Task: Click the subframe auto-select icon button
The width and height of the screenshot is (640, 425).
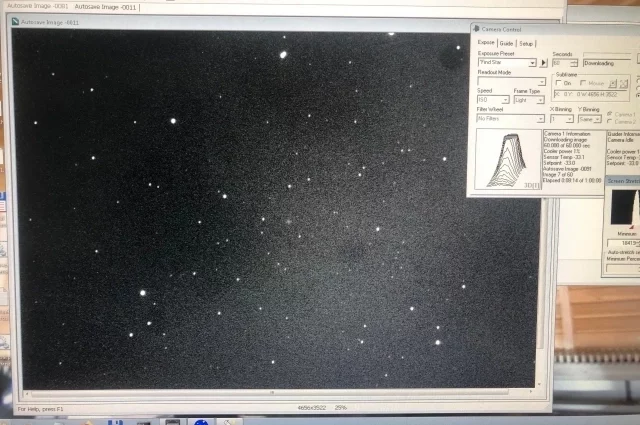Action: (x=614, y=83)
